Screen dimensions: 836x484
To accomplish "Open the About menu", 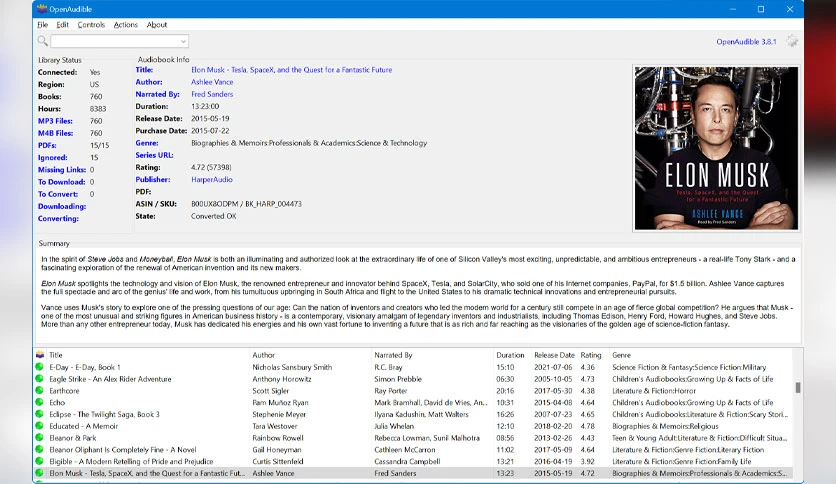I will point(157,25).
